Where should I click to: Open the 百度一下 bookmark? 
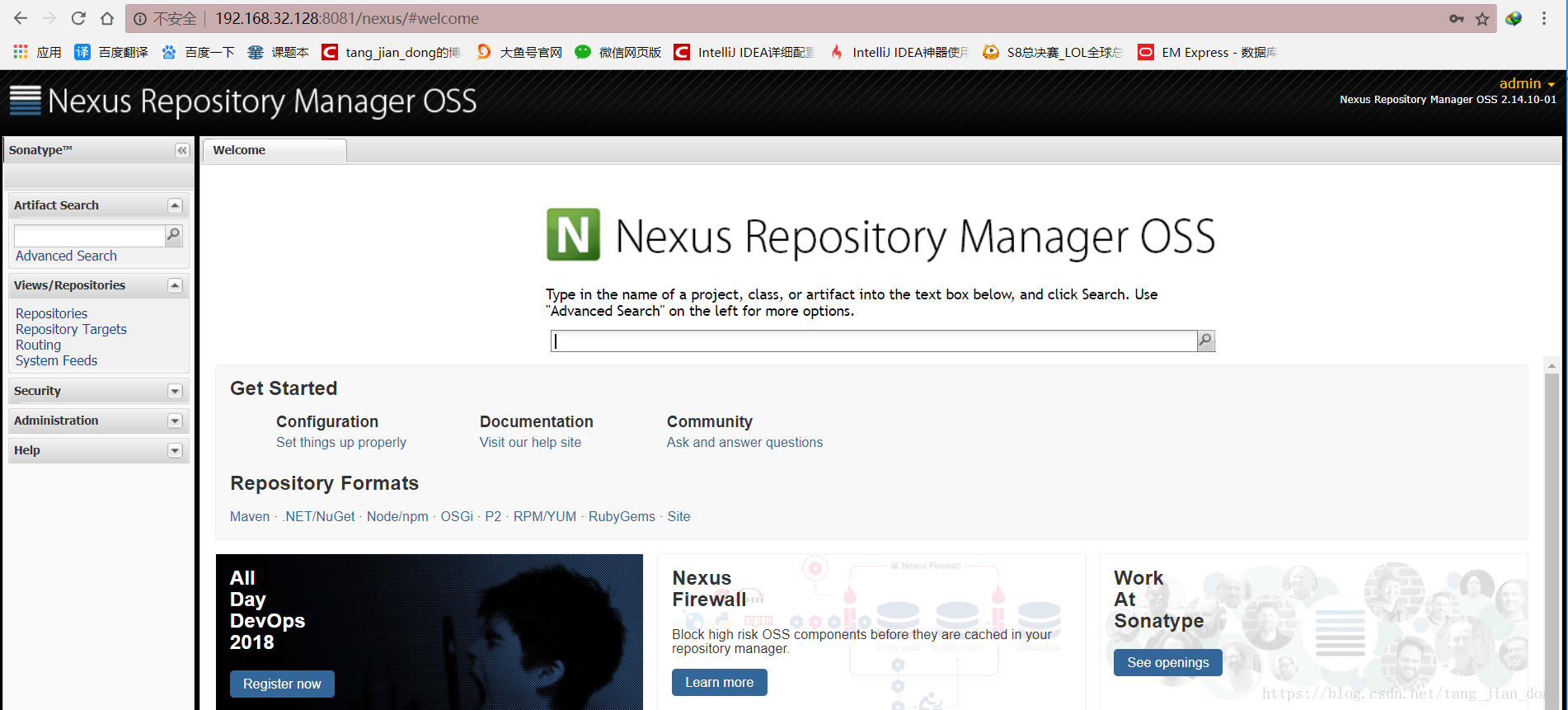(198, 52)
